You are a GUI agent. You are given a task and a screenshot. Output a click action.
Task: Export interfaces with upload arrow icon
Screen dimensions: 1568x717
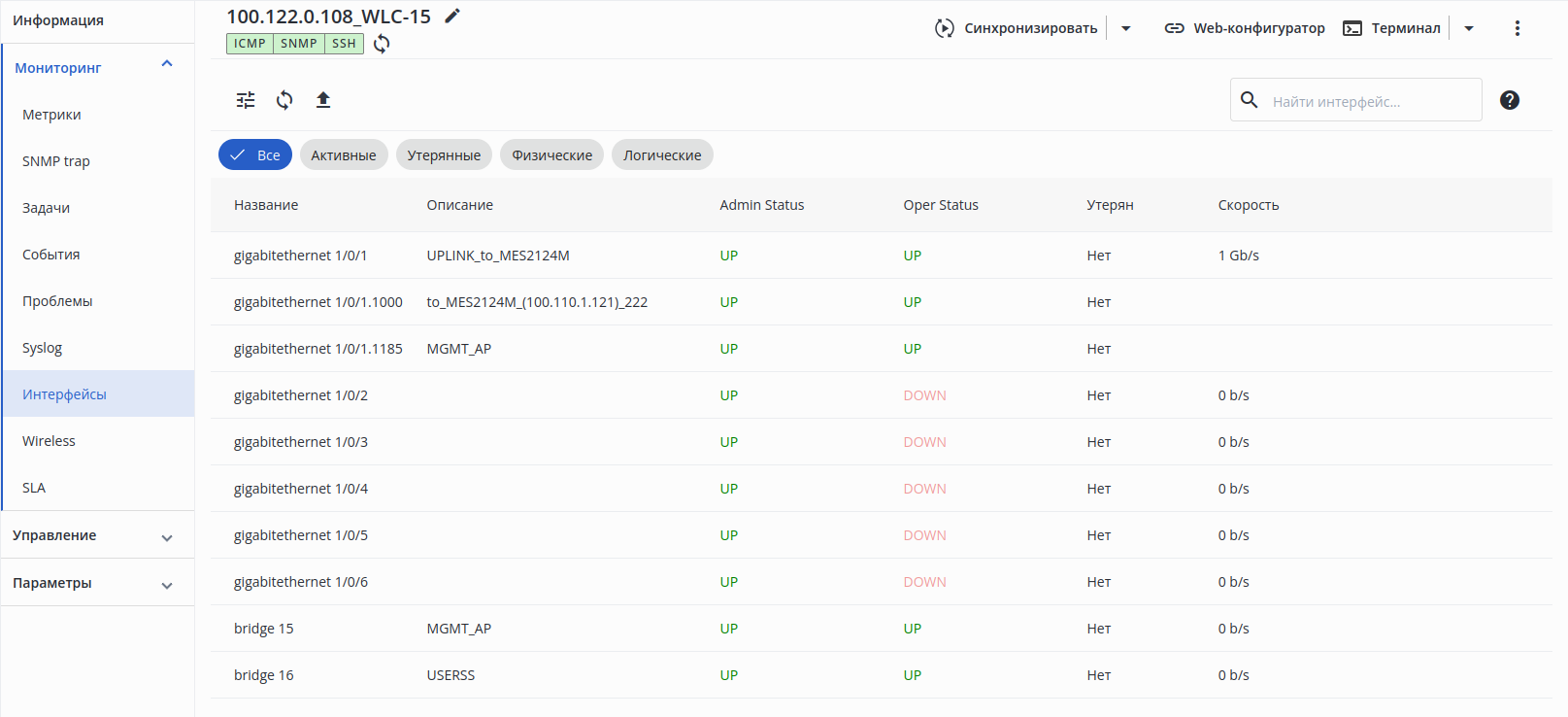tap(323, 100)
